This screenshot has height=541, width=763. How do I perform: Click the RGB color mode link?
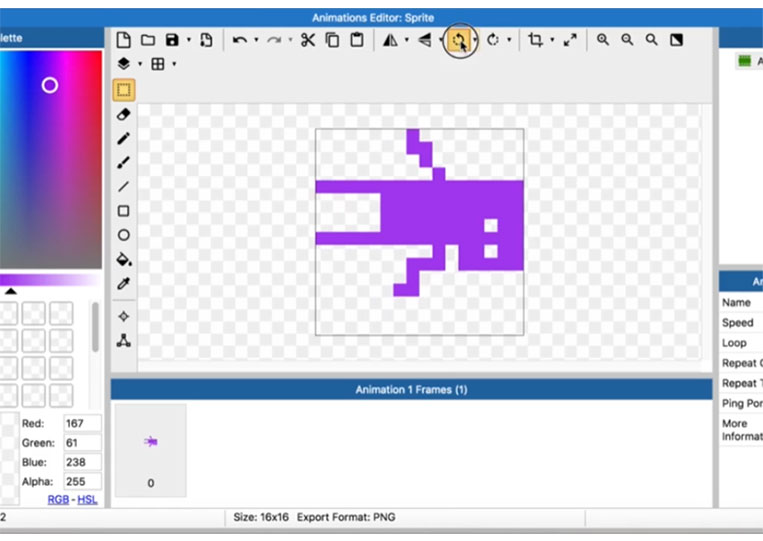(58, 500)
